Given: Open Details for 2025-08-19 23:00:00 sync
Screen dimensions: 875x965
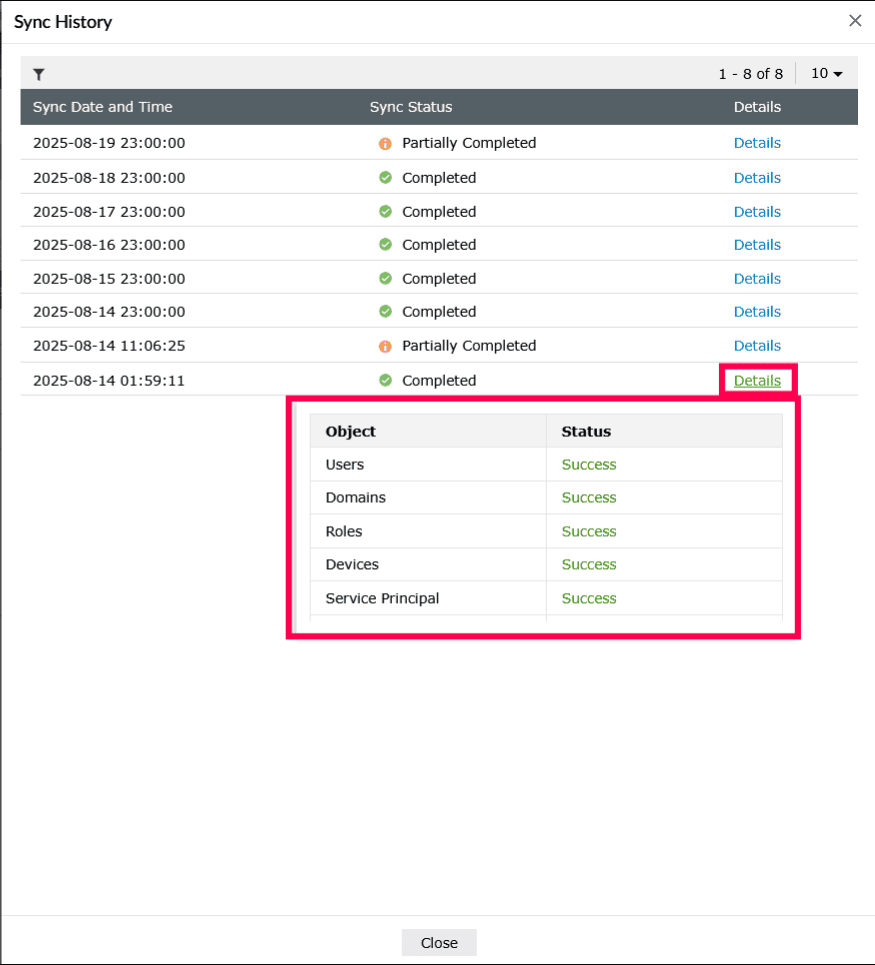Looking at the screenshot, I should click(757, 143).
